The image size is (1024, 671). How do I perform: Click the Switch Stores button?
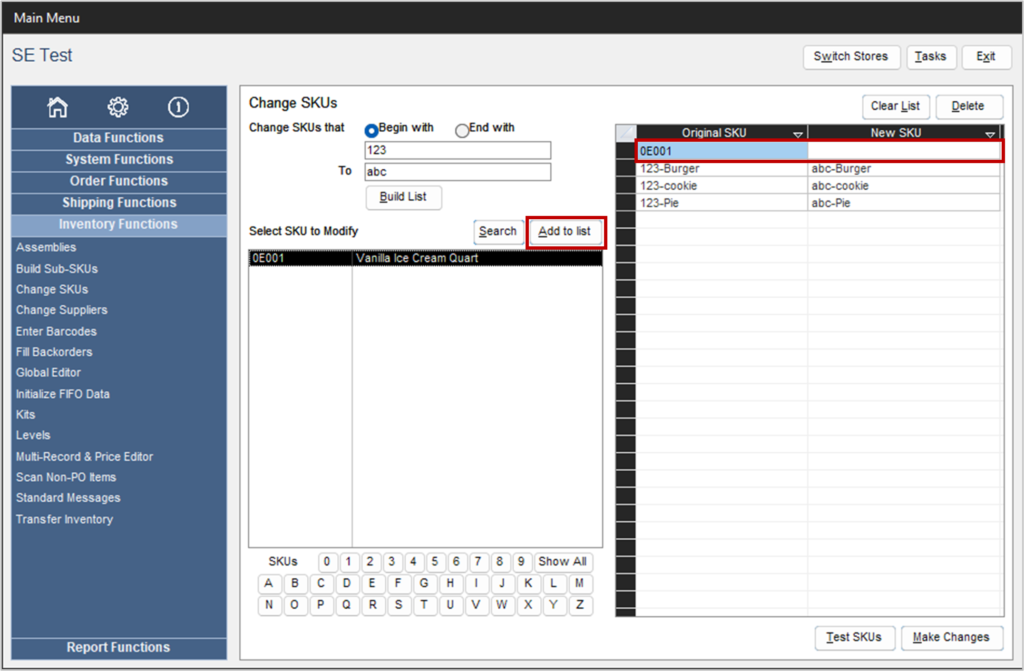(x=851, y=57)
